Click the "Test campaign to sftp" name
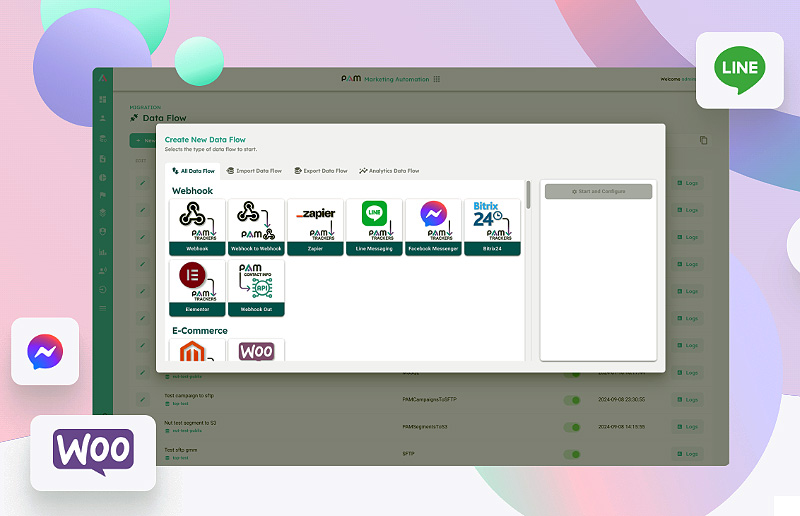 [189, 396]
